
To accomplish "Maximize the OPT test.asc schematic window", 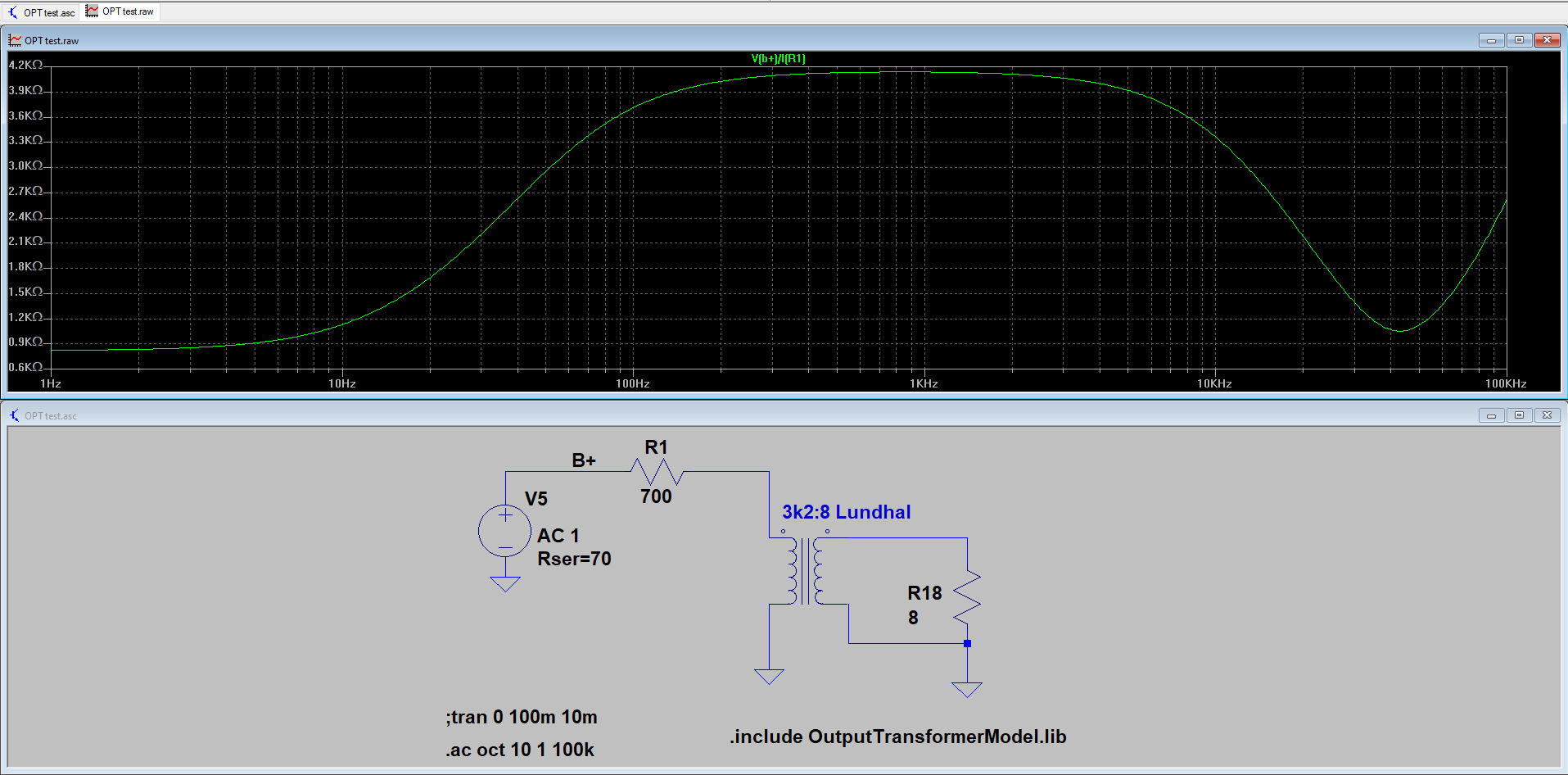I will (1519, 415).
